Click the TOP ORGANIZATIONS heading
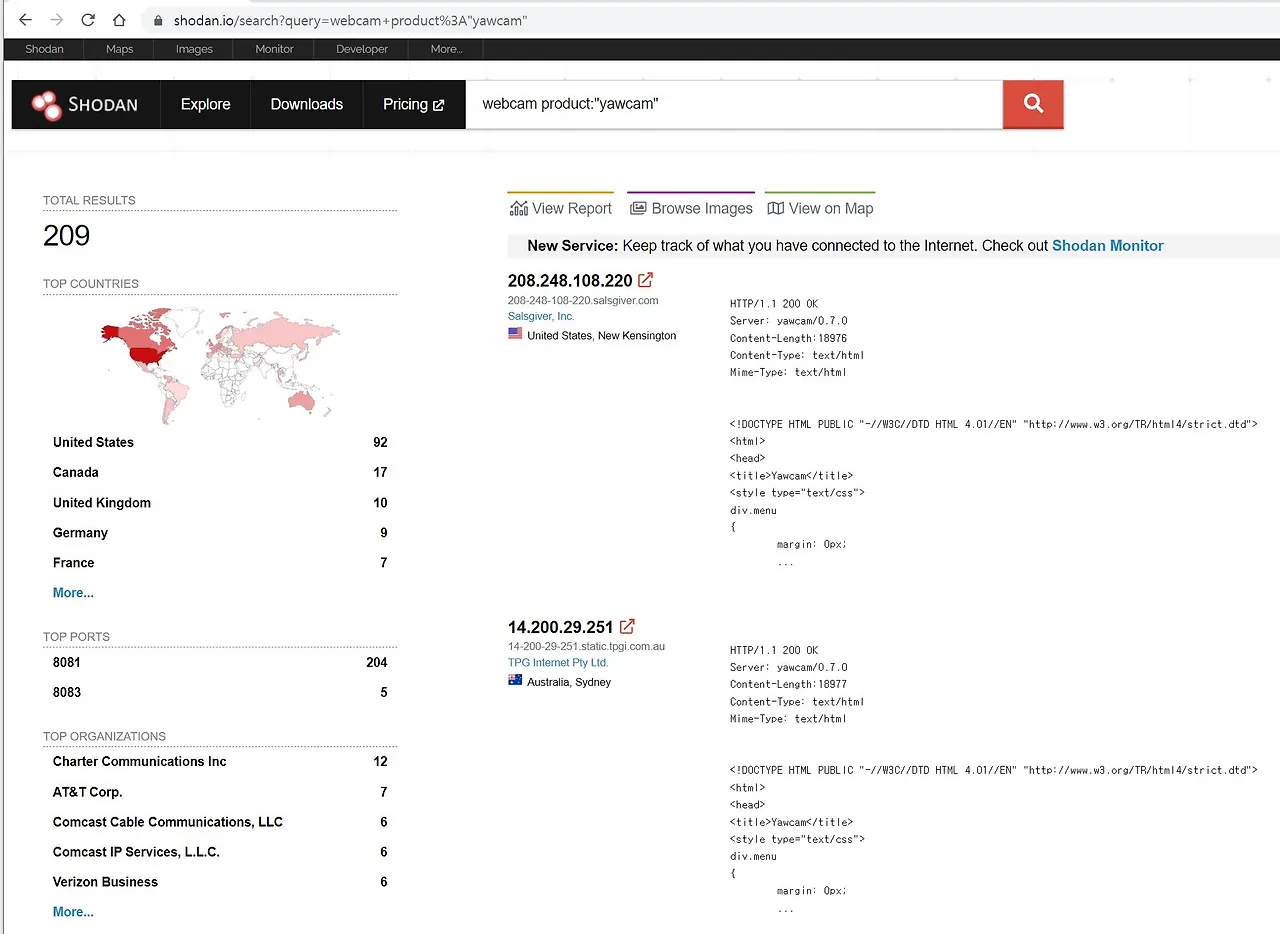The height and width of the screenshot is (934, 1280). click(104, 737)
